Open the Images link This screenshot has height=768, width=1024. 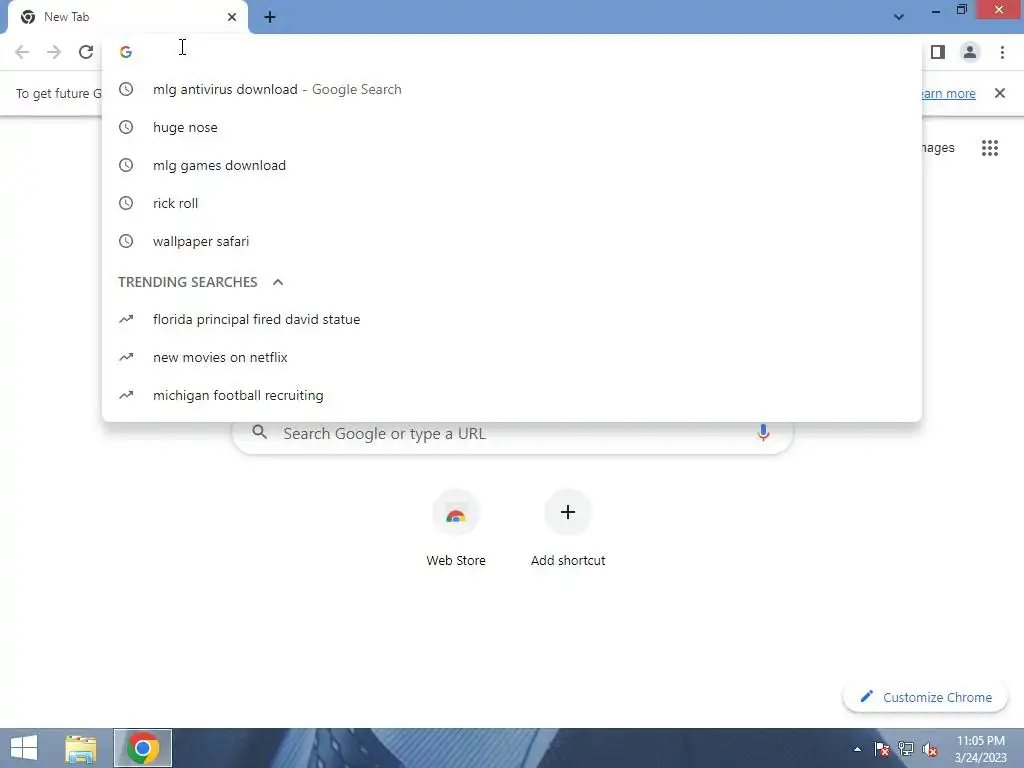pos(938,148)
